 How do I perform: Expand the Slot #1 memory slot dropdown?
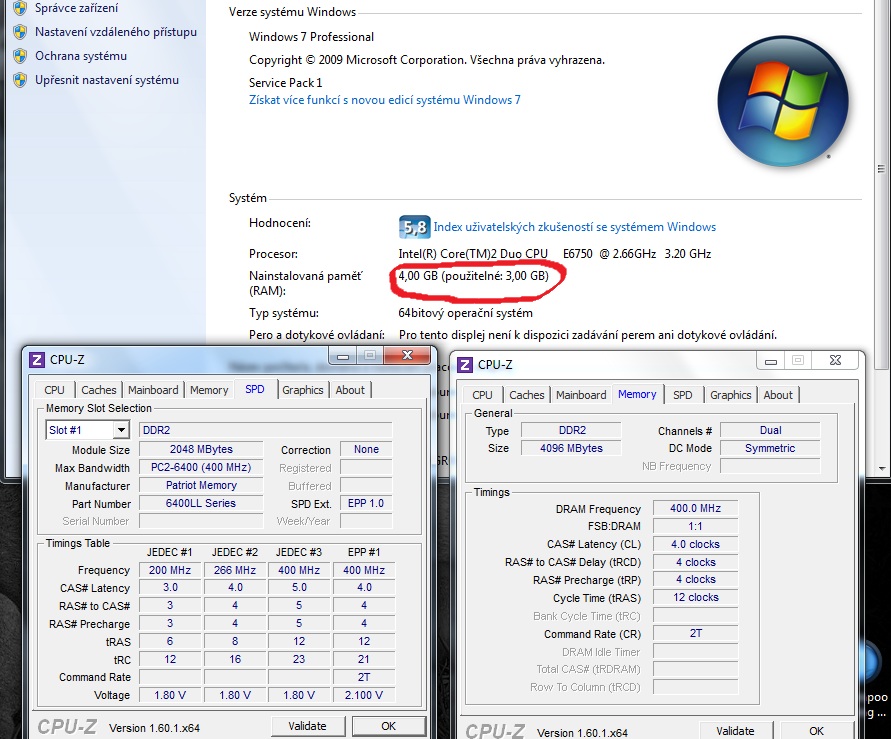(x=120, y=430)
